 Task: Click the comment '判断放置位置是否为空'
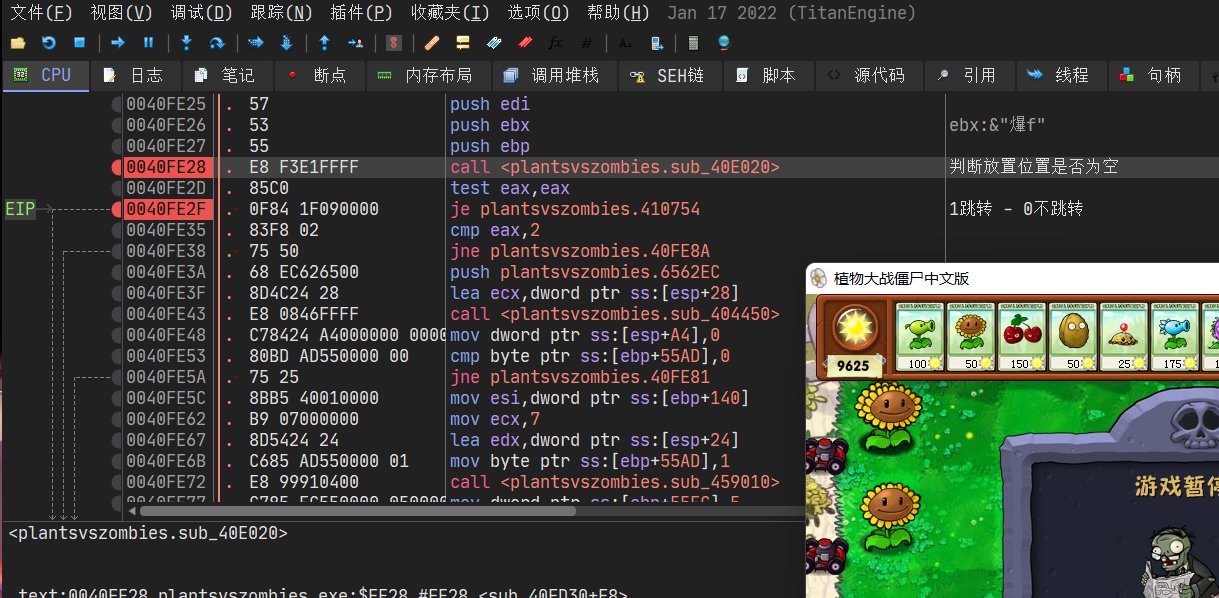pos(1034,167)
